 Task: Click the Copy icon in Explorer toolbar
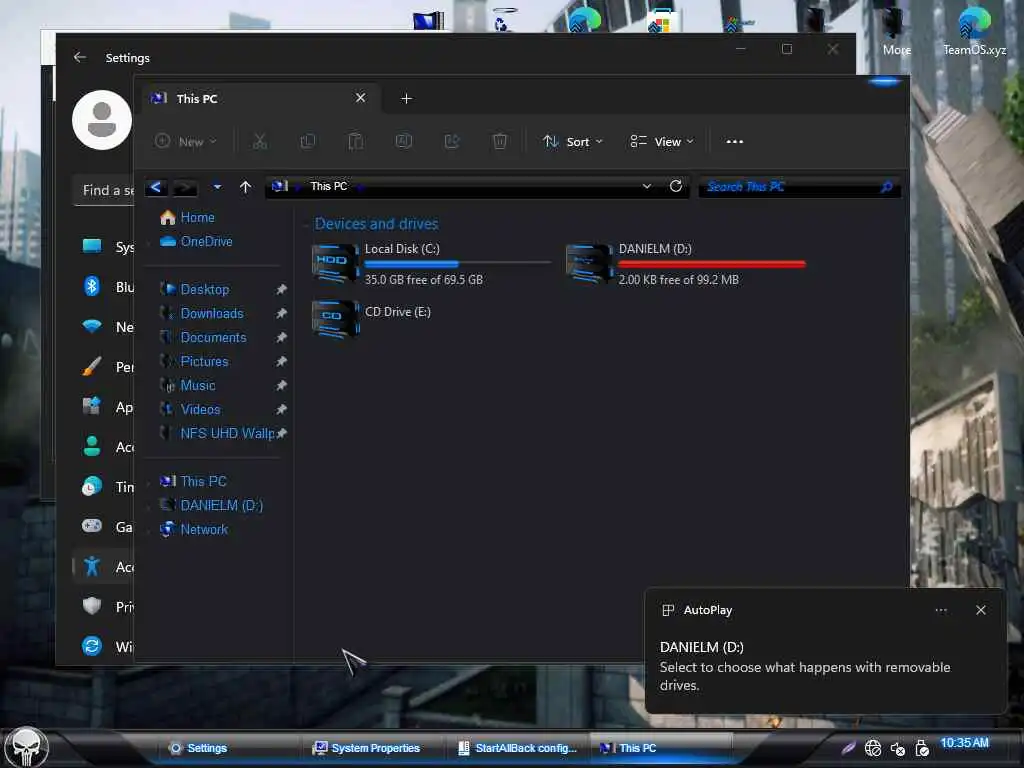point(308,141)
